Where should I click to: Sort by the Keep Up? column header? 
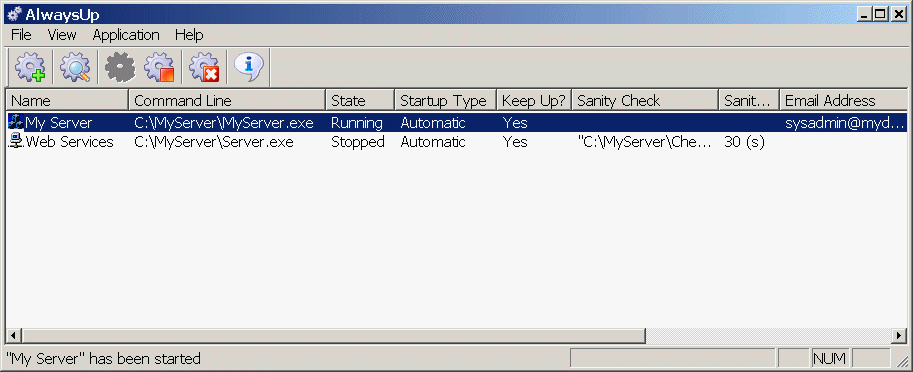[x=535, y=101]
